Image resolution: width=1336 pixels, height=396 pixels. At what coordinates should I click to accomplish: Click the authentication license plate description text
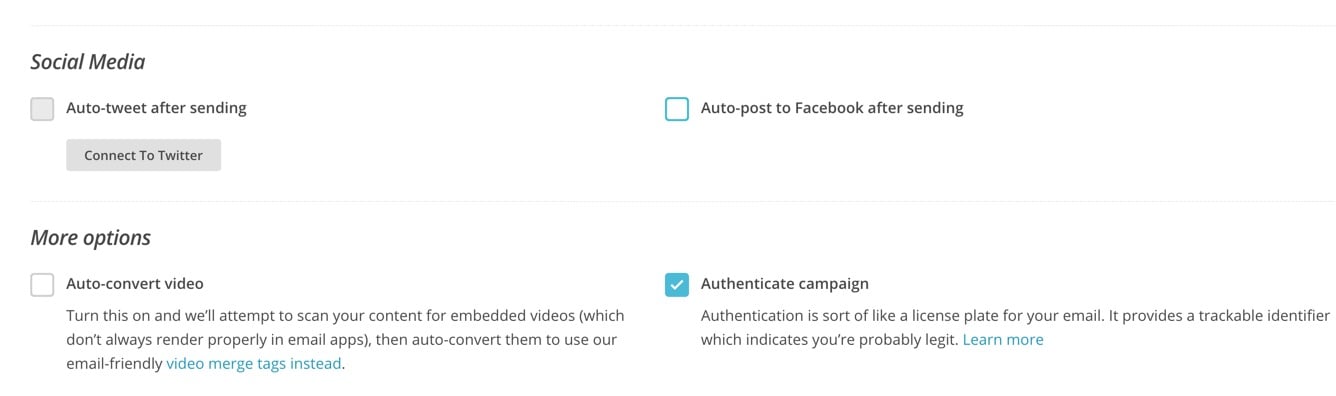(1015, 328)
